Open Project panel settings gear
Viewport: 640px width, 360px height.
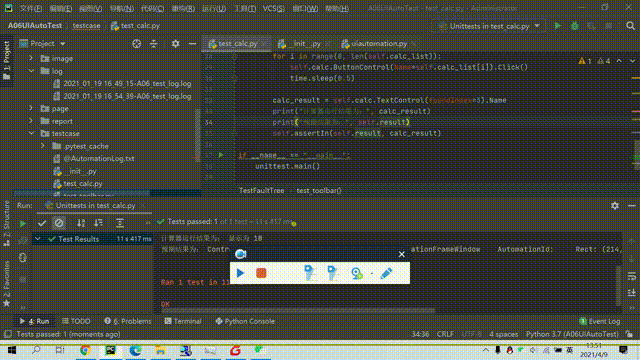coord(176,44)
